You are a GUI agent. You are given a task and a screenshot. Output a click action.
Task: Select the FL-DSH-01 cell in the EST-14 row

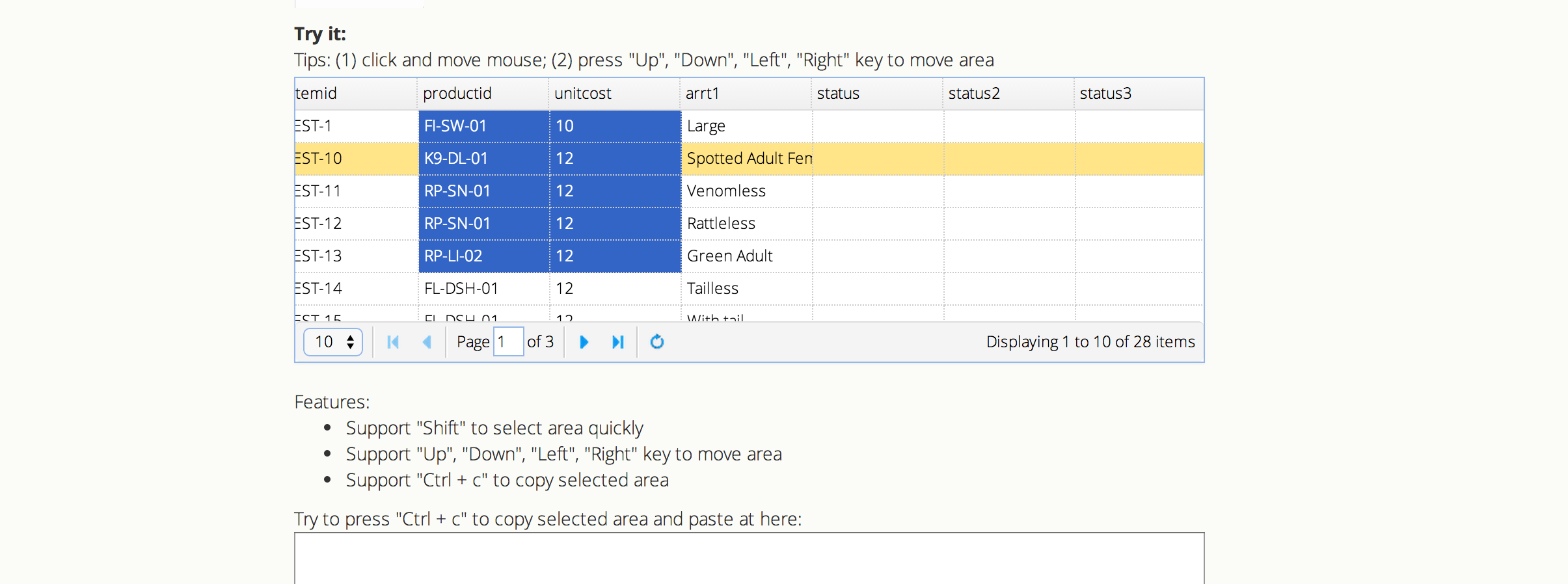[x=483, y=289]
